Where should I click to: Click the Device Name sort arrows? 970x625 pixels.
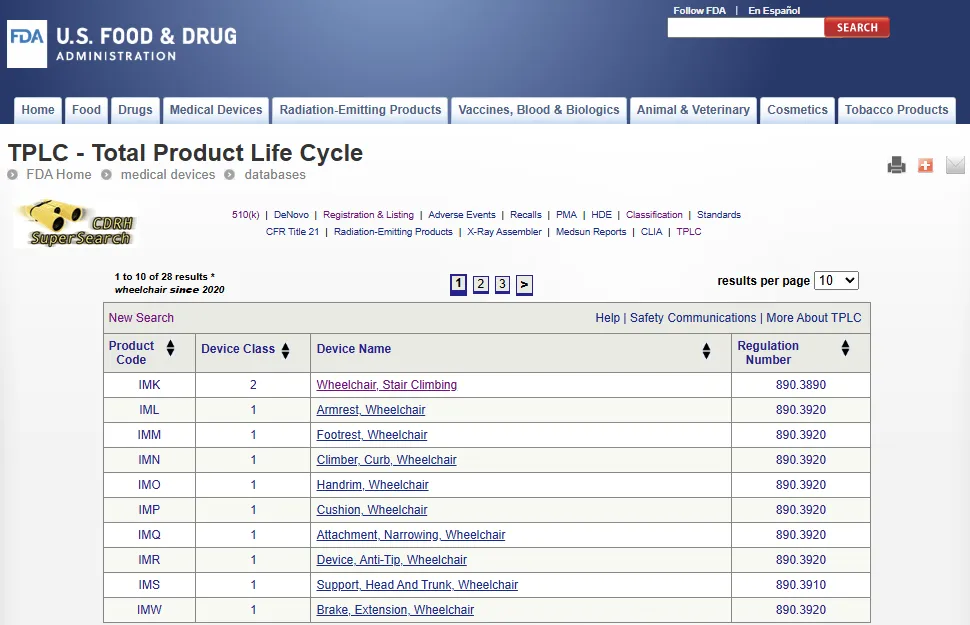pos(706,350)
